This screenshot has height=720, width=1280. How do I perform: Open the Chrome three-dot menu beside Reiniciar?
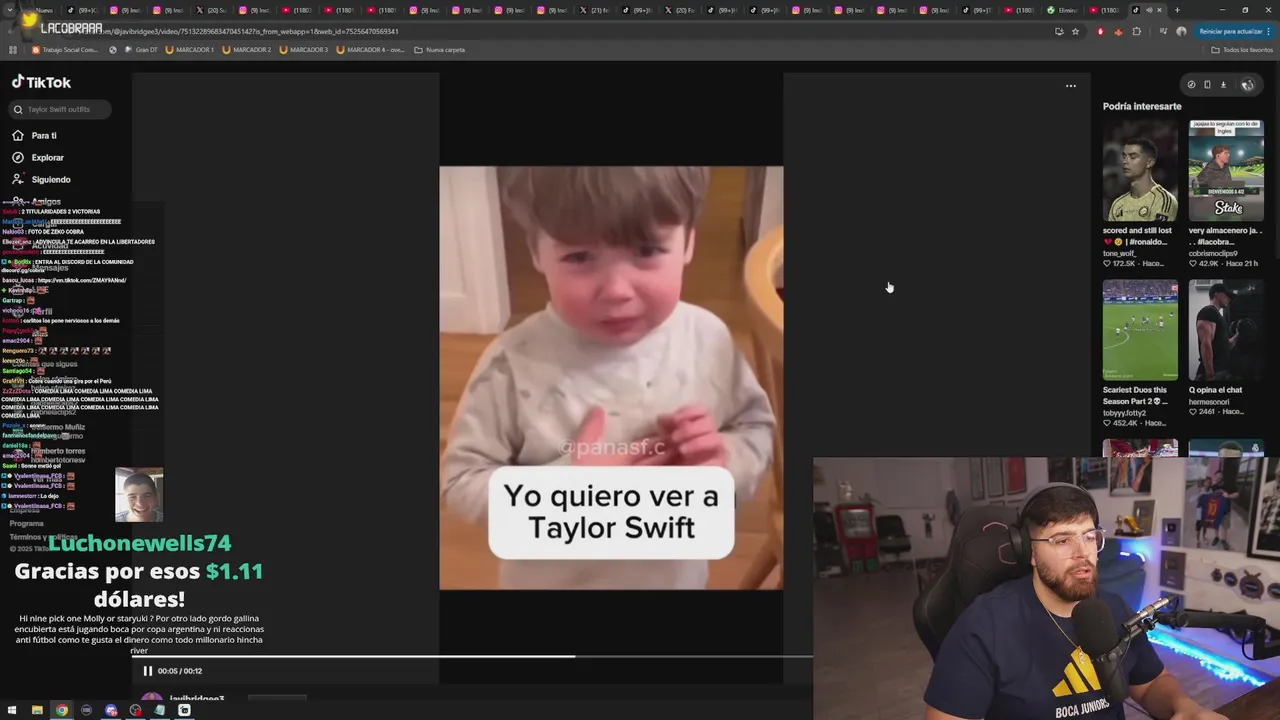click(1268, 31)
